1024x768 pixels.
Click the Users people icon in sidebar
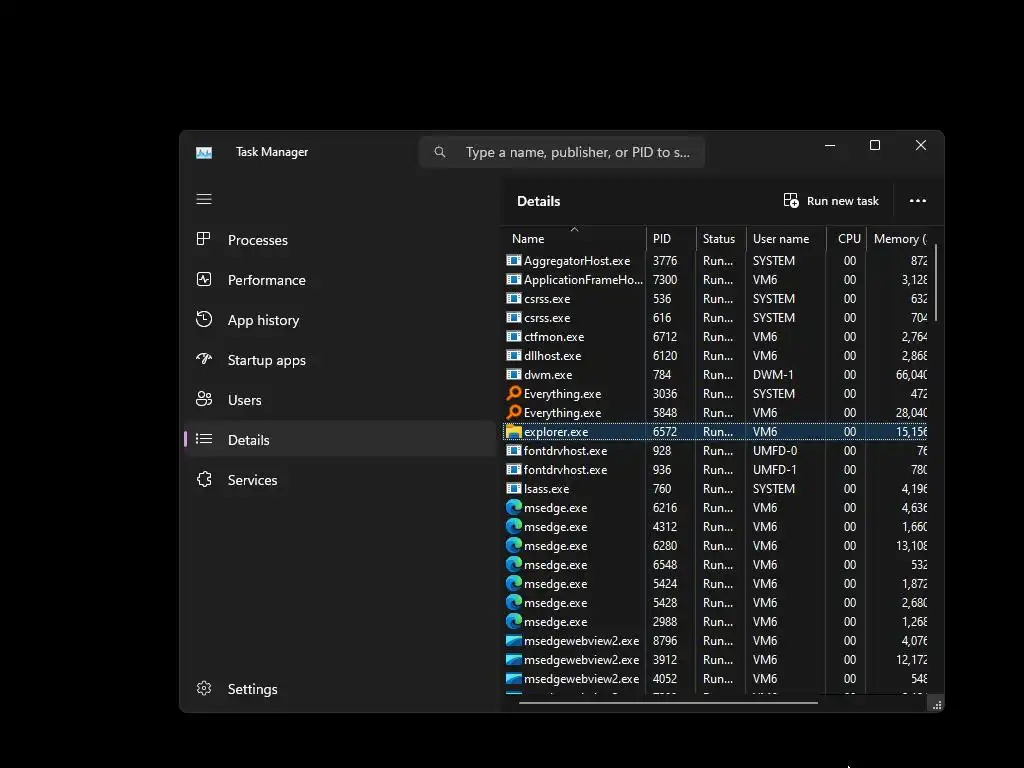[204, 399]
